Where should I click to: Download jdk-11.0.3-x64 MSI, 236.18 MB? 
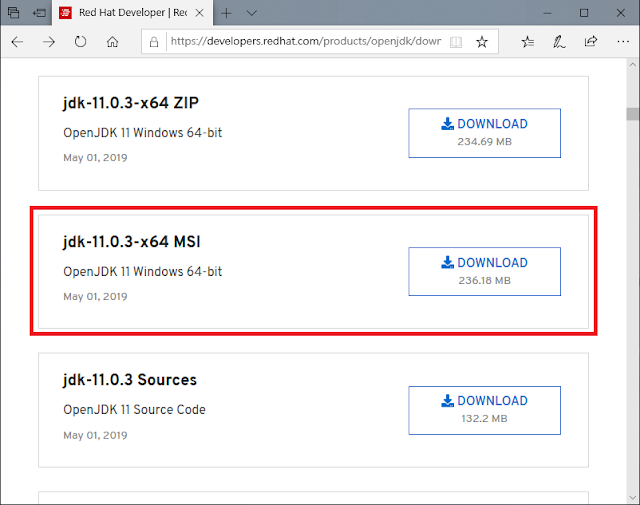484,271
